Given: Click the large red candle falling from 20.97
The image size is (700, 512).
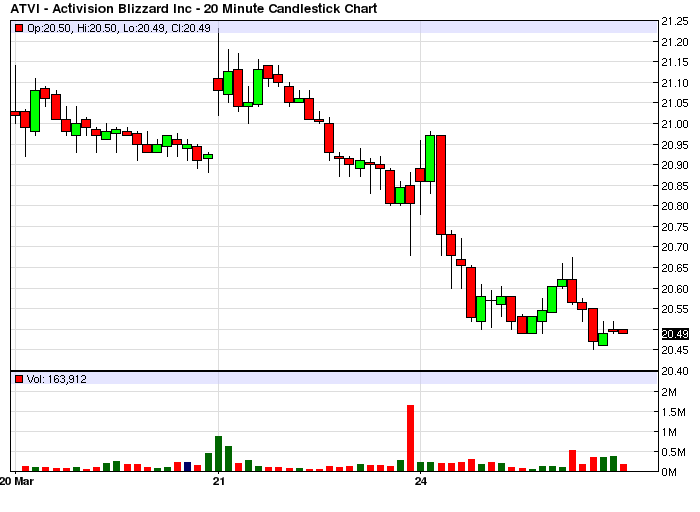Looking at the screenshot, I should click(441, 185).
